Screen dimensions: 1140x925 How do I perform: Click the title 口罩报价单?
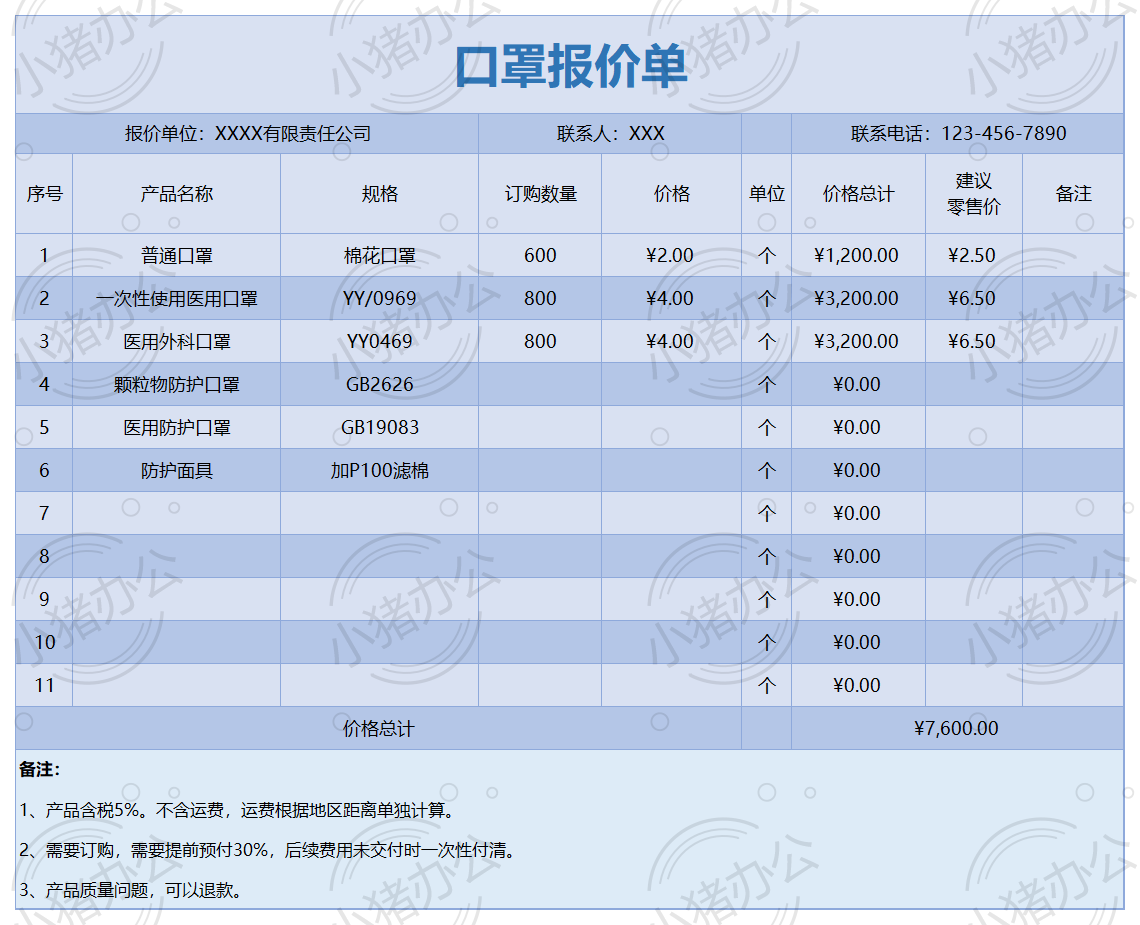point(571,66)
